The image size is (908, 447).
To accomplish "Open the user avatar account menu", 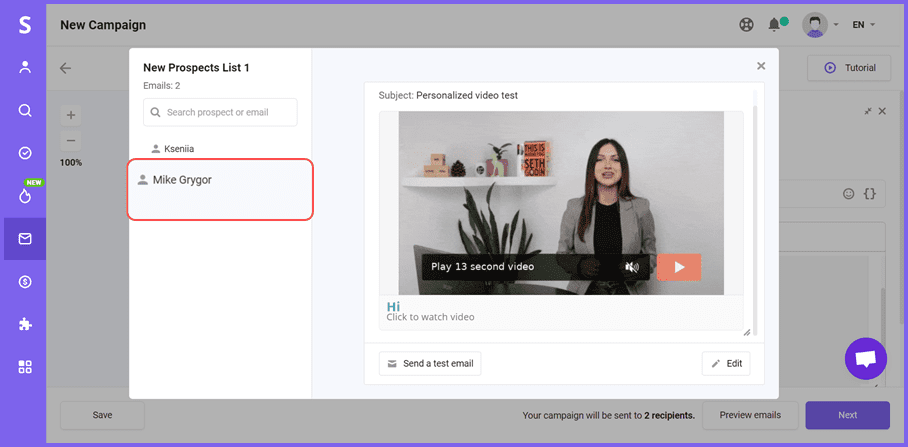I will point(816,24).
